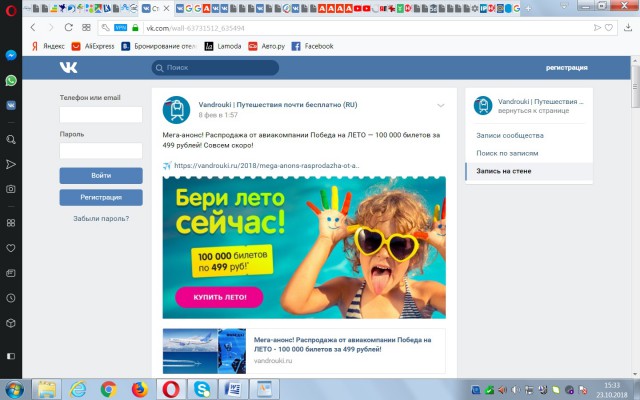640x400 pixels.
Task: Focus the Телефон или email field
Action: 101,115
